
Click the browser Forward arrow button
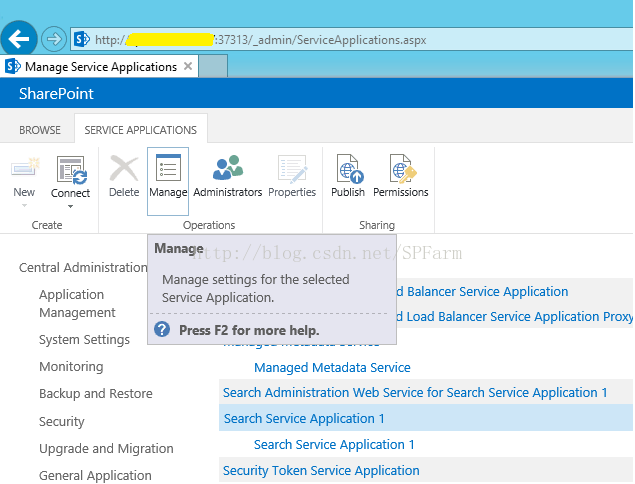click(53, 39)
